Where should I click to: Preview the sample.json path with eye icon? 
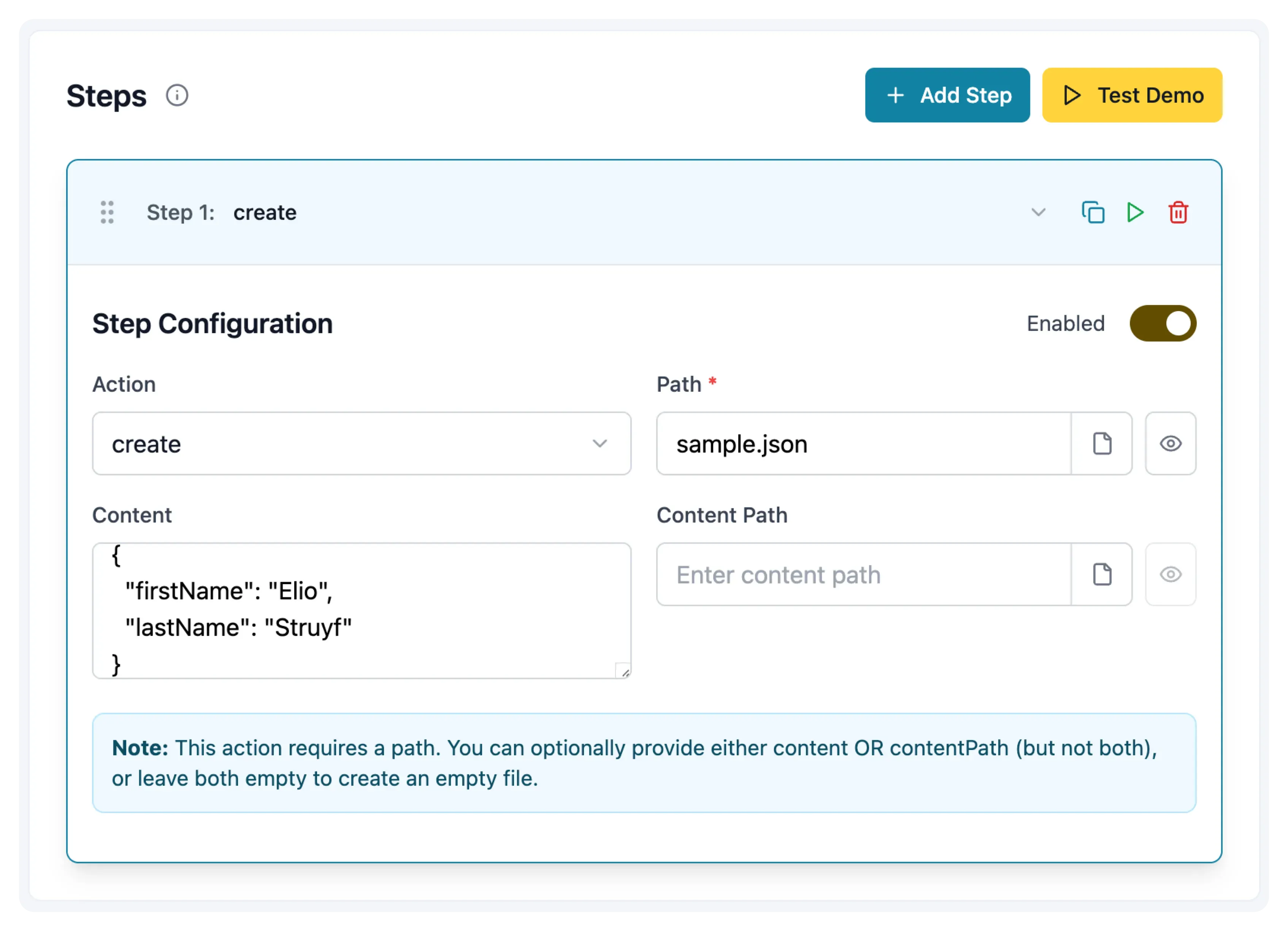point(1171,443)
